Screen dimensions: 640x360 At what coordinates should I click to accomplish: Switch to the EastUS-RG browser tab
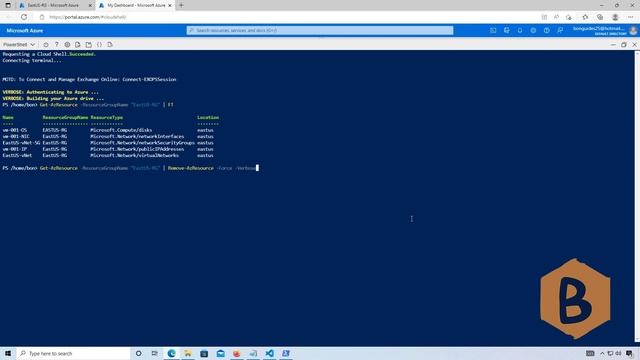(x=53, y=5)
